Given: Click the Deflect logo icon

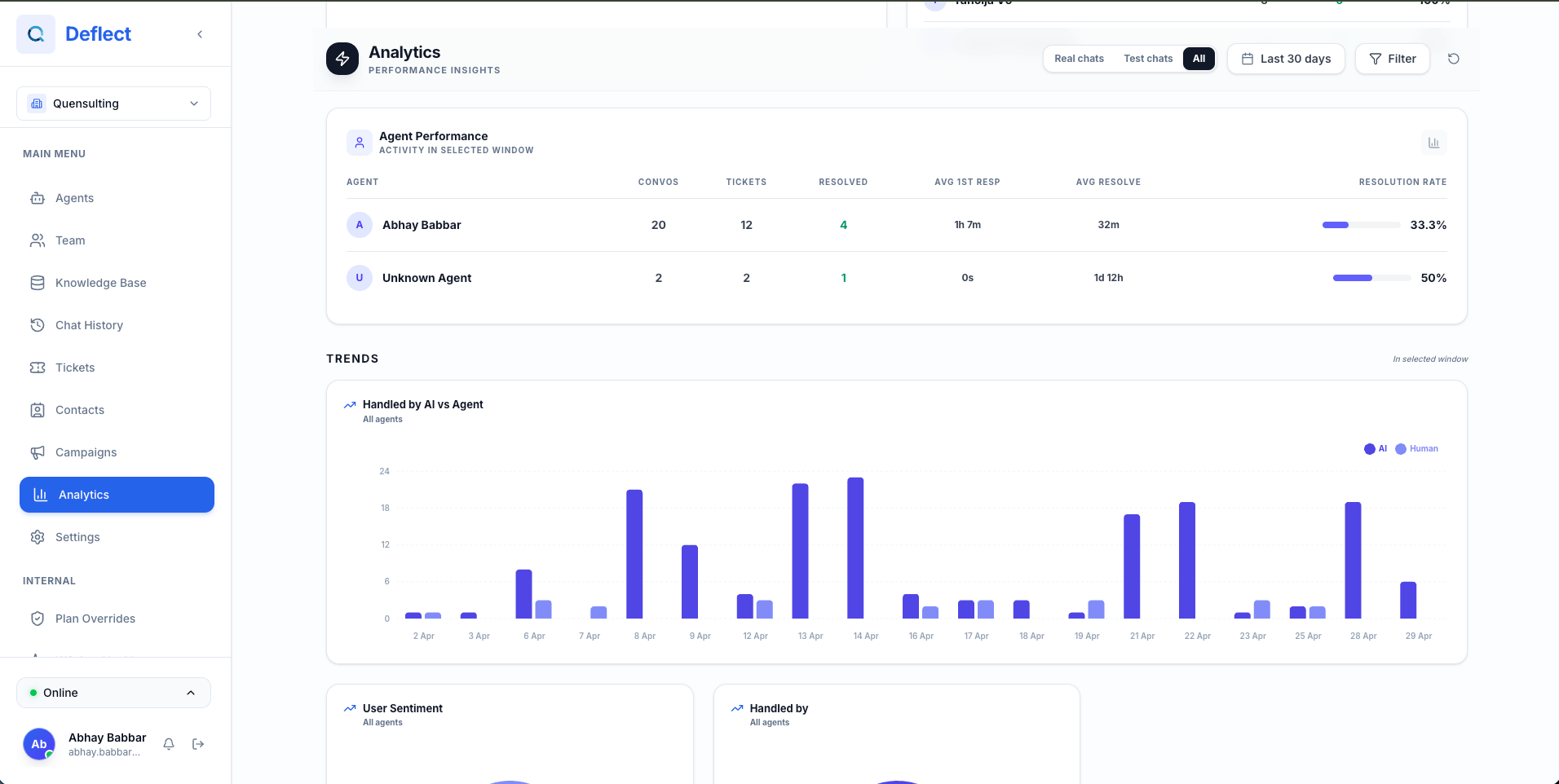Looking at the screenshot, I should pos(36,34).
